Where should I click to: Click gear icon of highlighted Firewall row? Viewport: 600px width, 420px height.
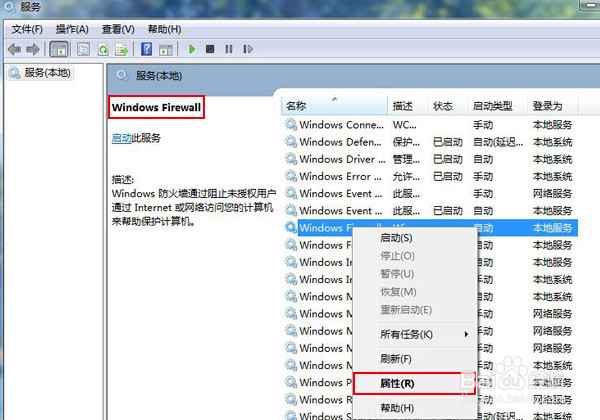click(x=291, y=228)
